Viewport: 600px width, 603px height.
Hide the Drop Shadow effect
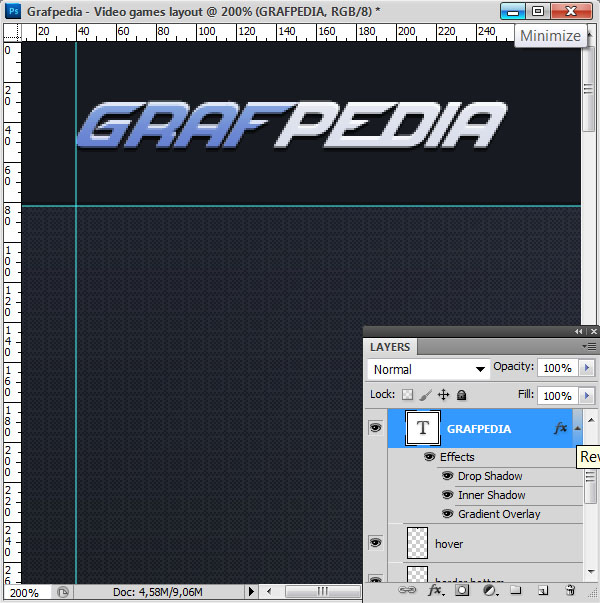[x=447, y=476]
